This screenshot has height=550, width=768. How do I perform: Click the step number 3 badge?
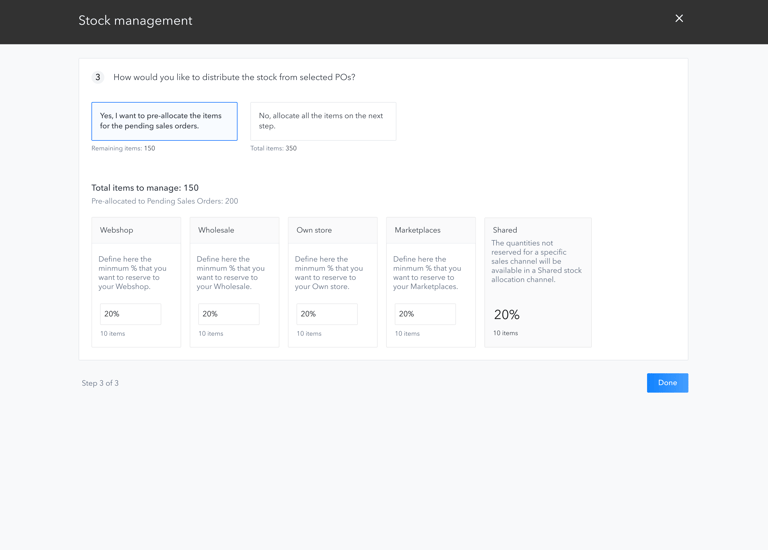click(98, 77)
